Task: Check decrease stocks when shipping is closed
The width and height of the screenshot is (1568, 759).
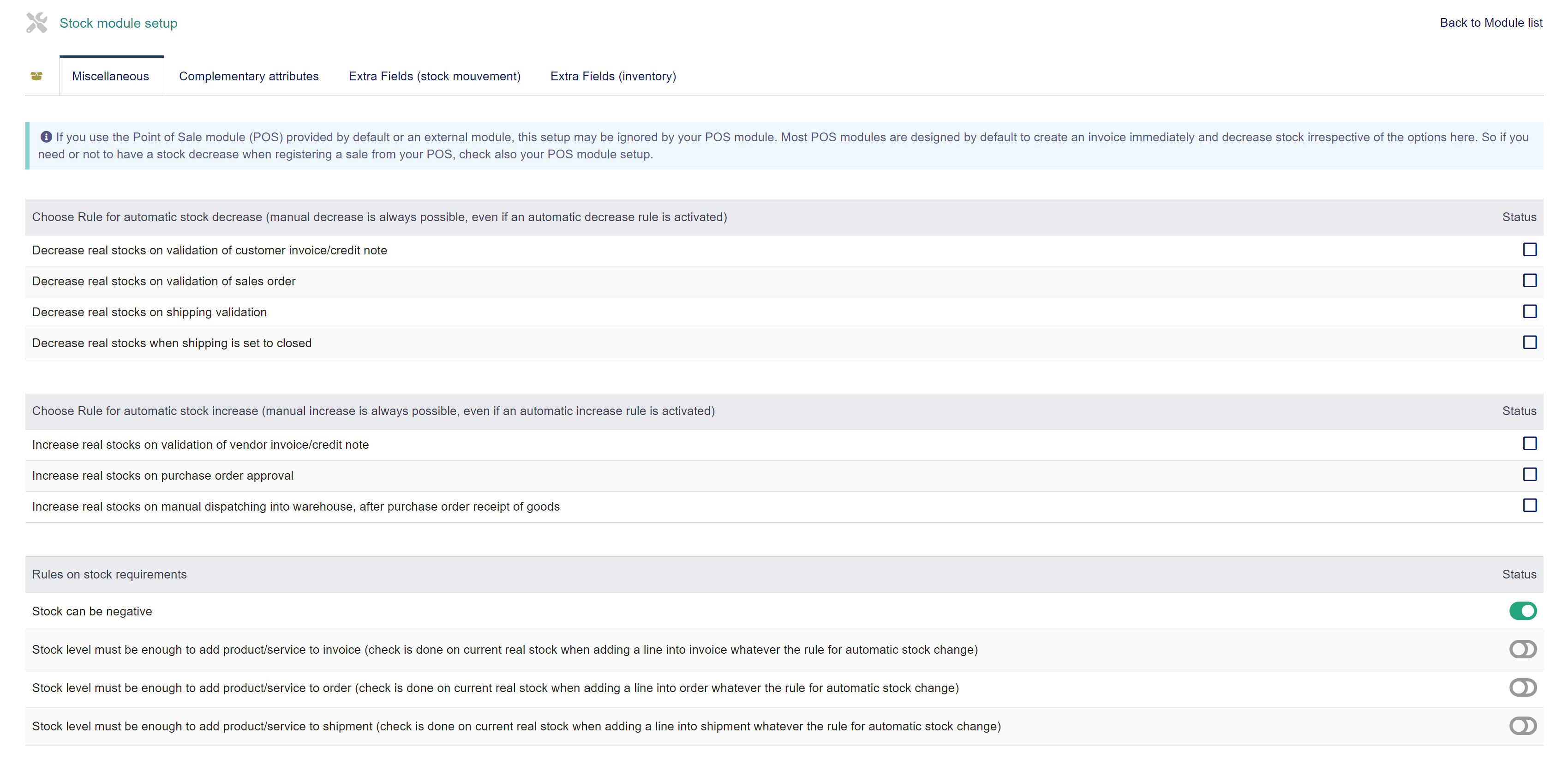Action: pyautogui.click(x=1530, y=343)
